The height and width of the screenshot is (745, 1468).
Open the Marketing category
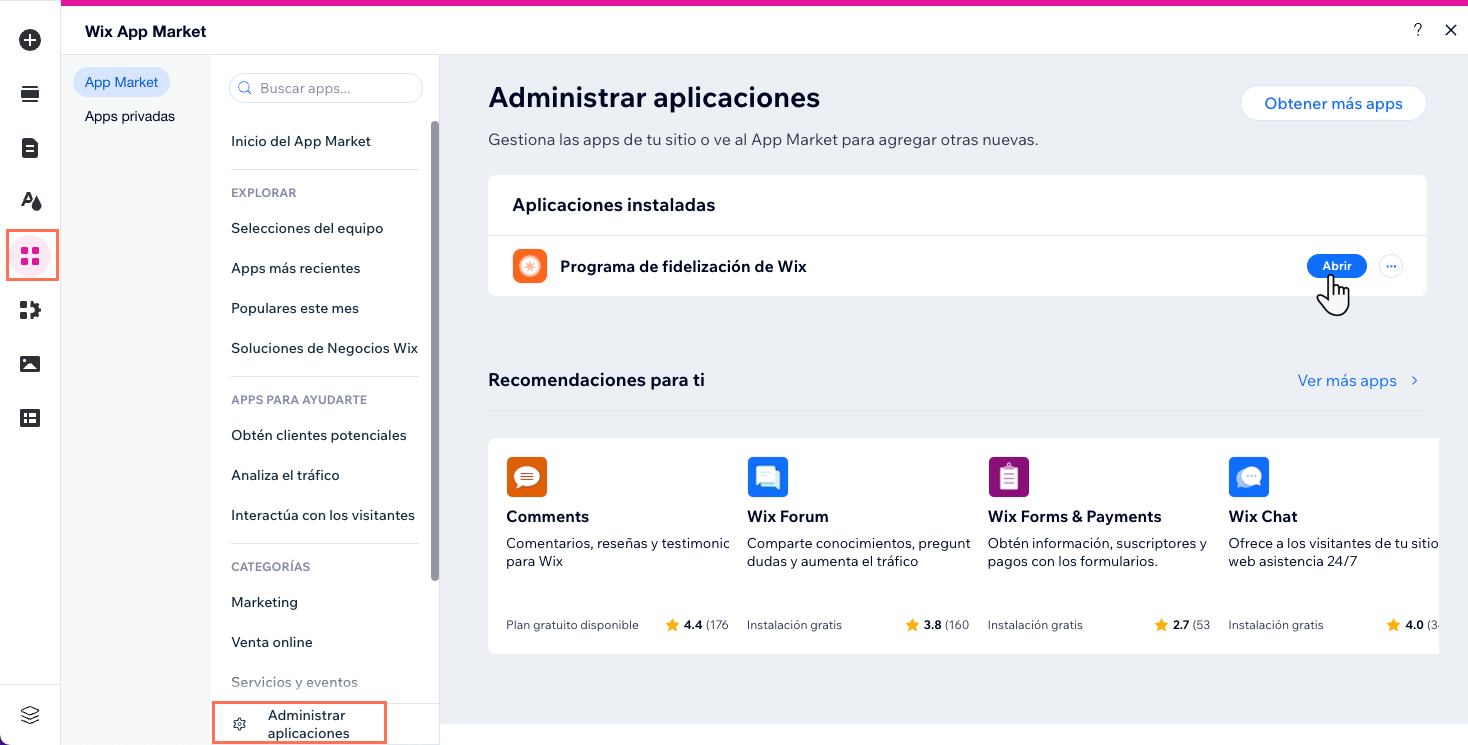(x=264, y=602)
